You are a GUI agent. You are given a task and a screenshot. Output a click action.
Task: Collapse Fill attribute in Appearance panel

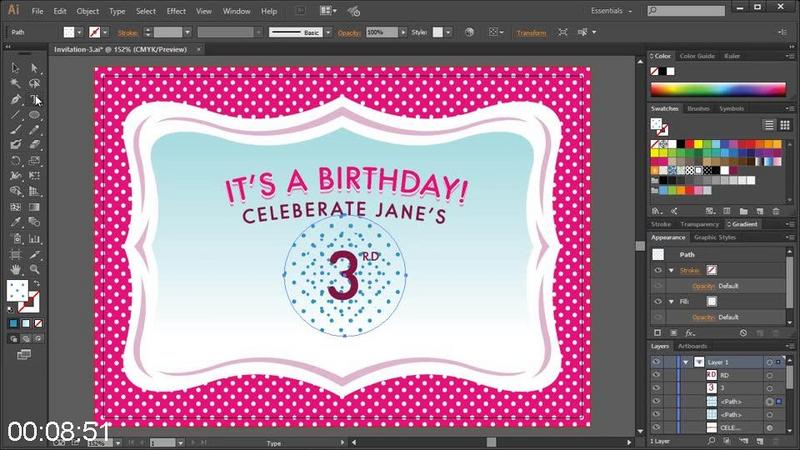tap(671, 302)
